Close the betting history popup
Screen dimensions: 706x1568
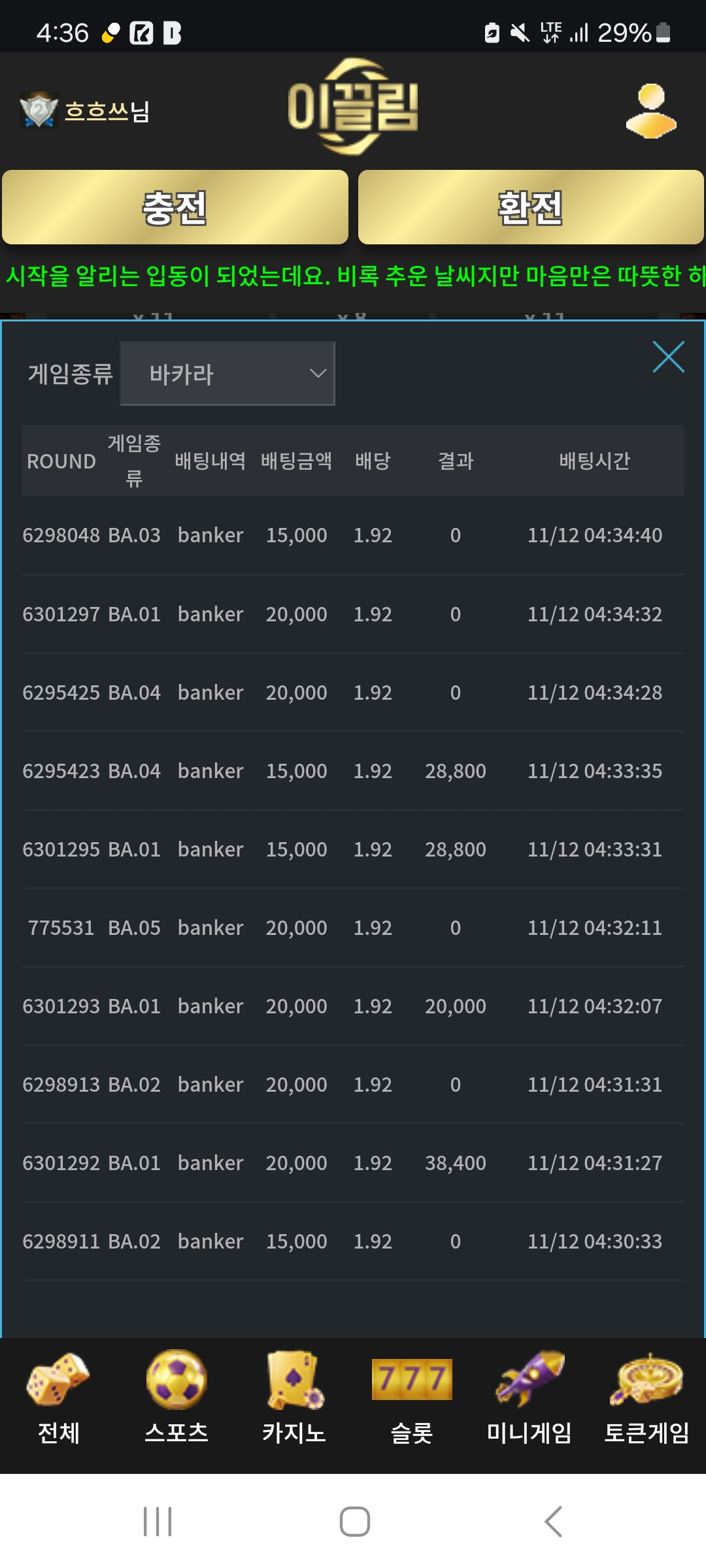668,357
